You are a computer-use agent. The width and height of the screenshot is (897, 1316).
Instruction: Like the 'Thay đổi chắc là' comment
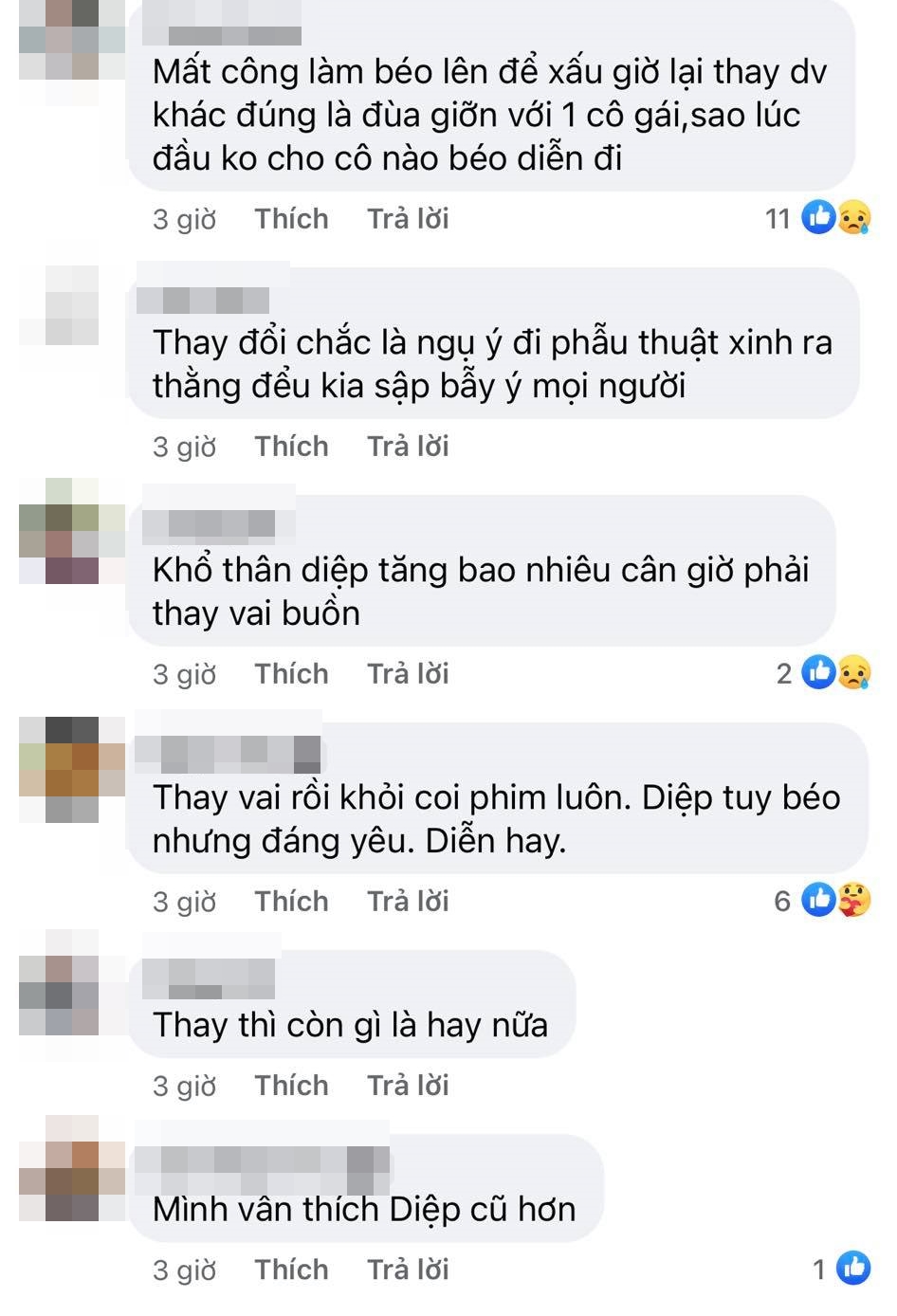(x=291, y=447)
